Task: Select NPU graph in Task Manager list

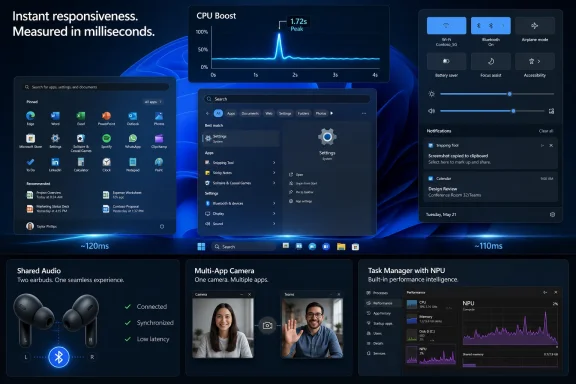Action: tap(431, 355)
